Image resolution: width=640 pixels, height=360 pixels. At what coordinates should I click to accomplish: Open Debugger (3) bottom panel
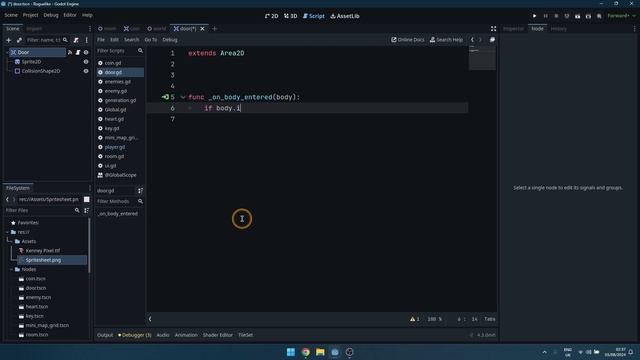point(135,335)
